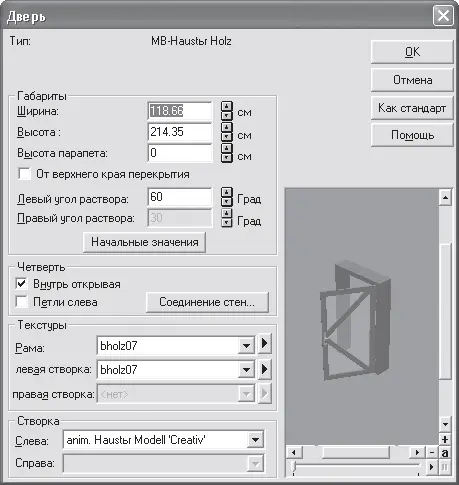
Task: Zoom in preview with plus button
Action: tap(445, 439)
